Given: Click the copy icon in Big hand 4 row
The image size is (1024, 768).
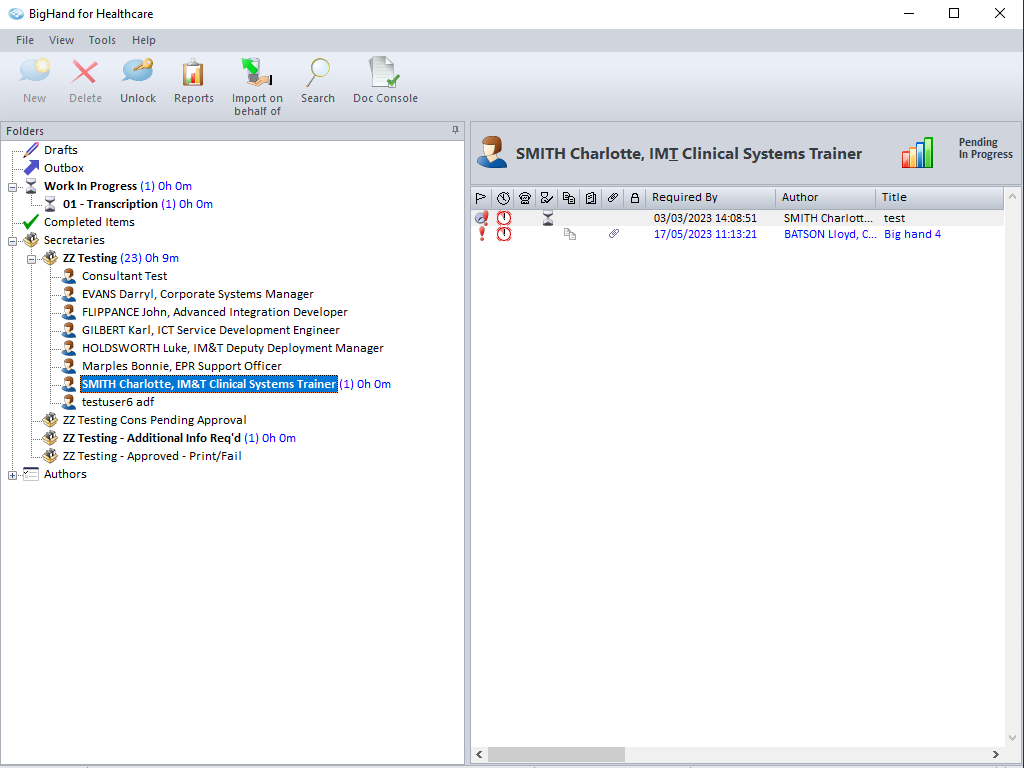Looking at the screenshot, I should coord(570,234).
